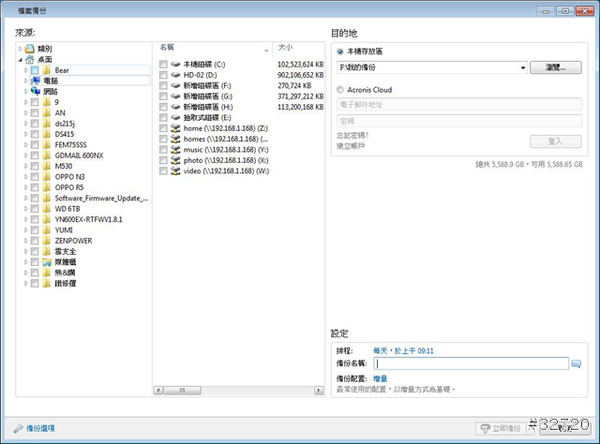The width and height of the screenshot is (600, 444).
Task: Click the browse button next to destination path
Action: point(556,68)
